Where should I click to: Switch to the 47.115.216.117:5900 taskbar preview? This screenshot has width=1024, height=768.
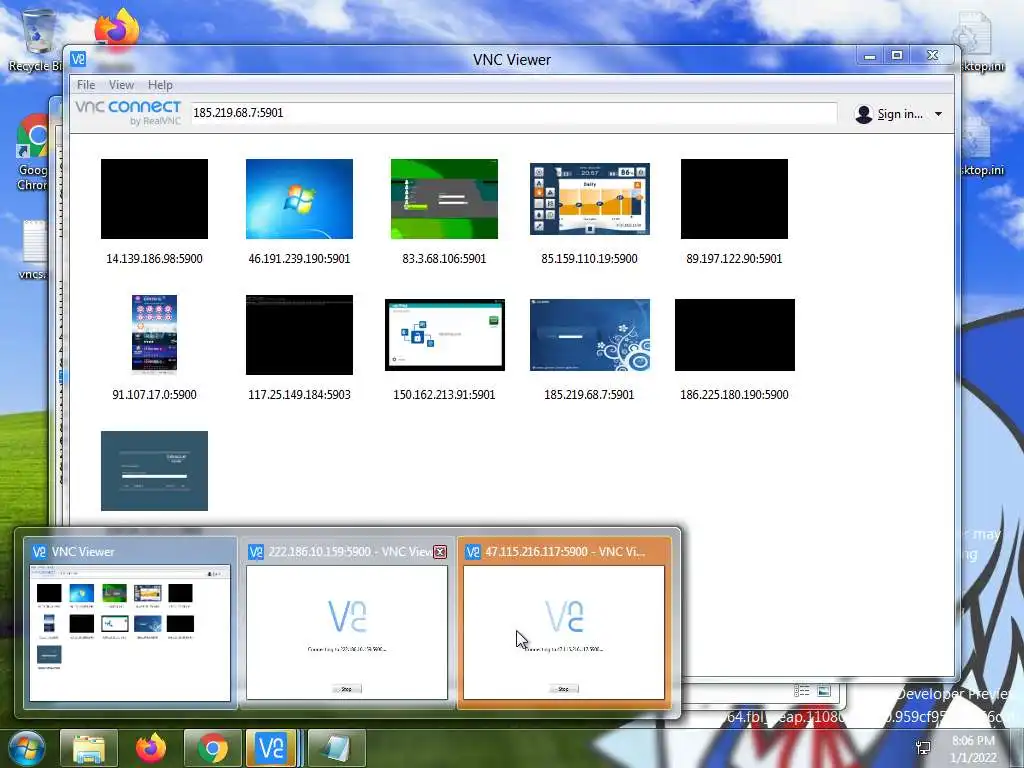(x=564, y=622)
